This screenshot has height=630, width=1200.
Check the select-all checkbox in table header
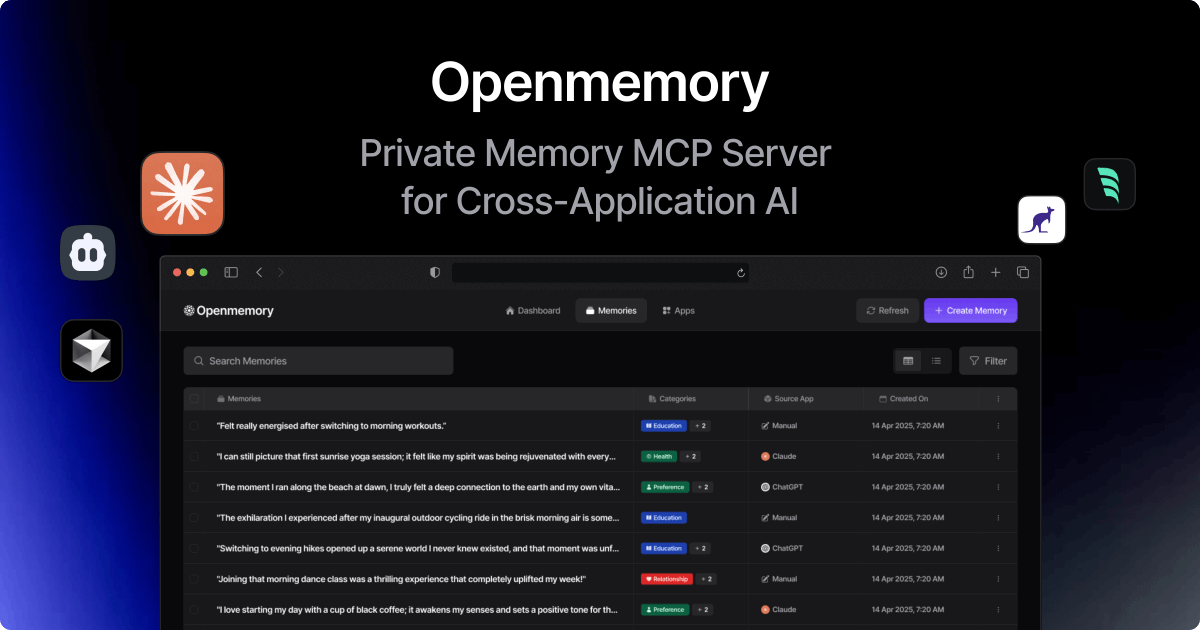tap(195, 399)
